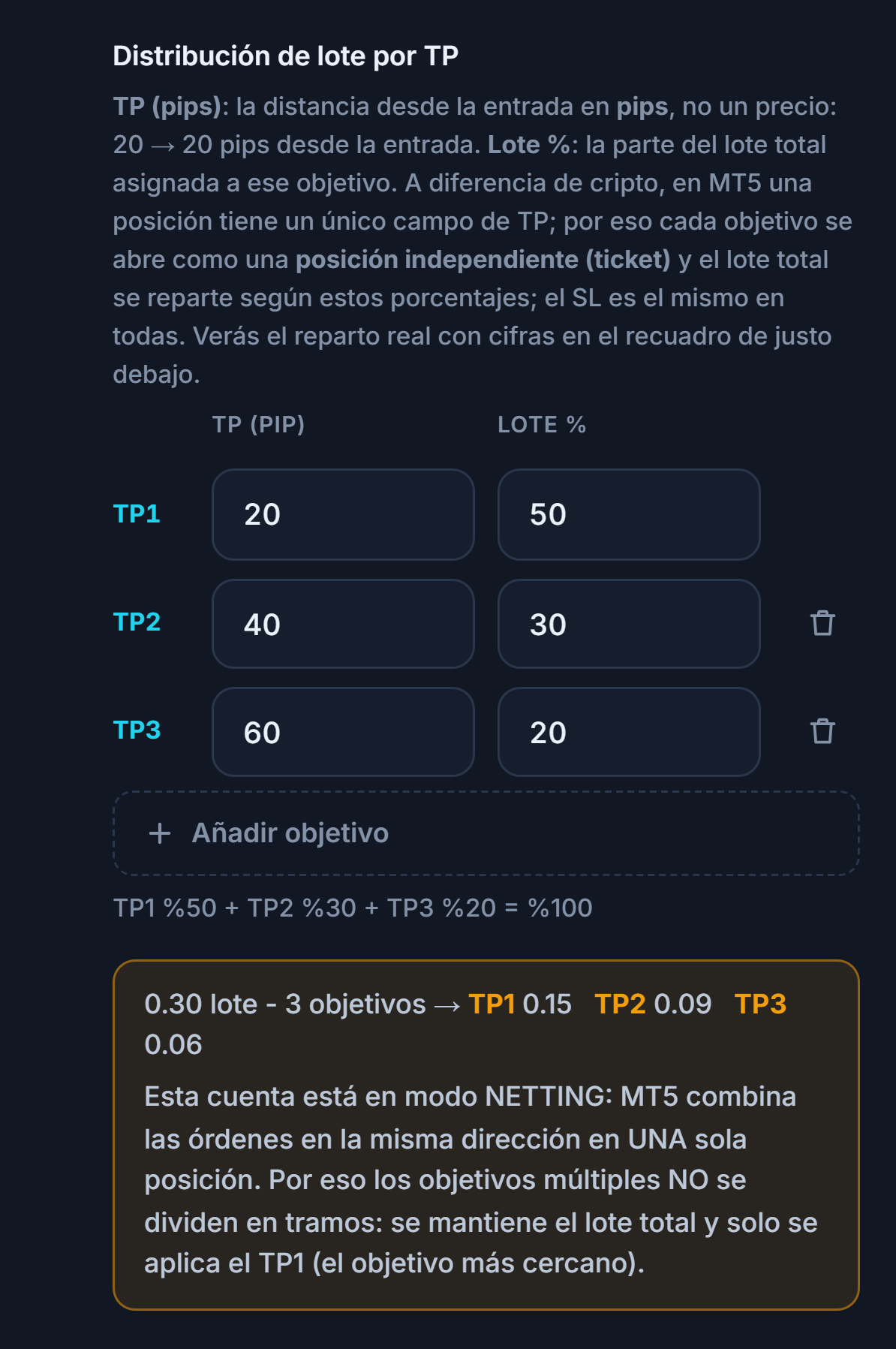Click the TP (PIP) column header
Image resolution: width=896 pixels, height=1349 pixels.
258,425
